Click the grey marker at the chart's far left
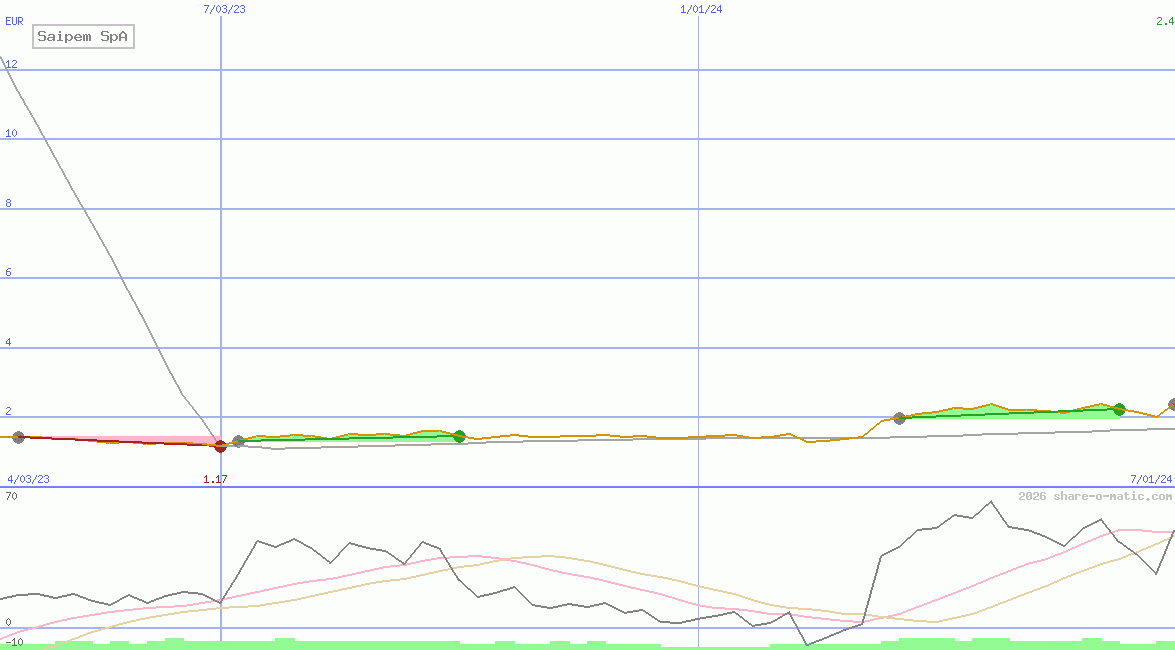Screen dimensions: 1175x650 click(x=18, y=437)
